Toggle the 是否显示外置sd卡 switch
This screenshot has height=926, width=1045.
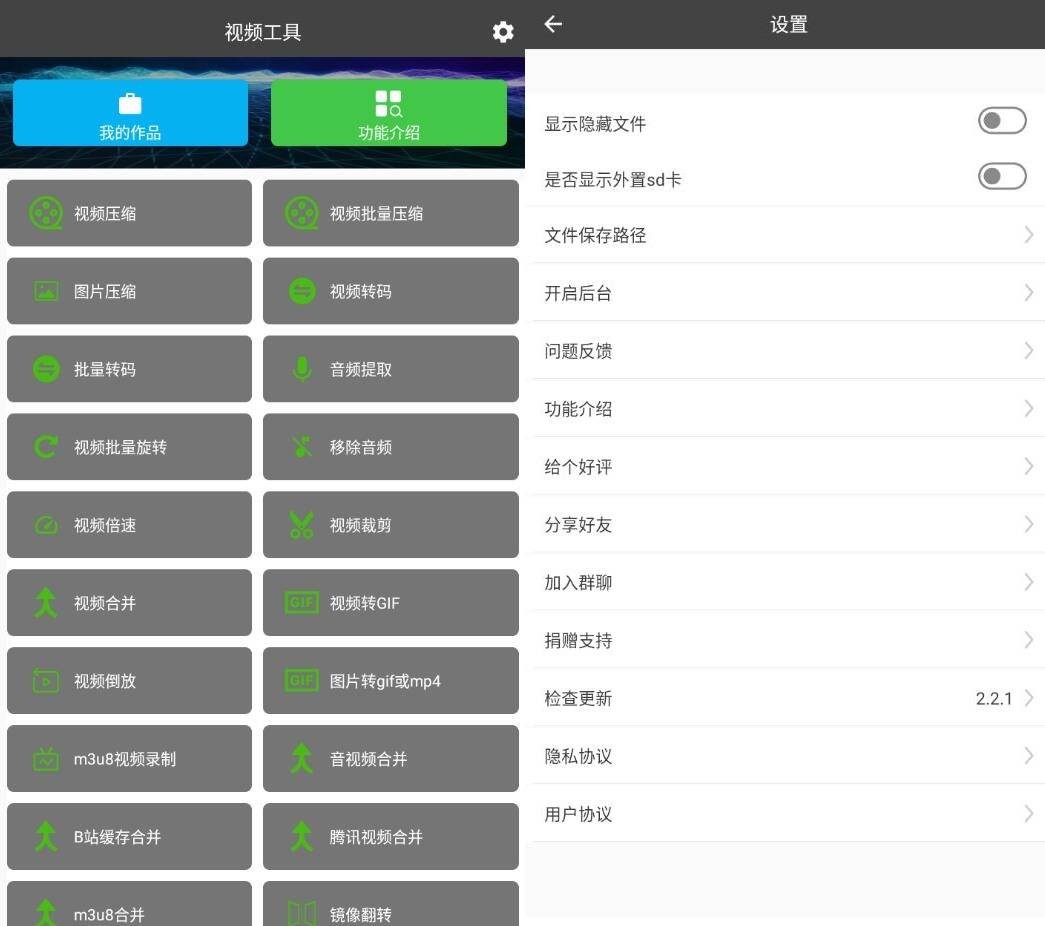1001,178
